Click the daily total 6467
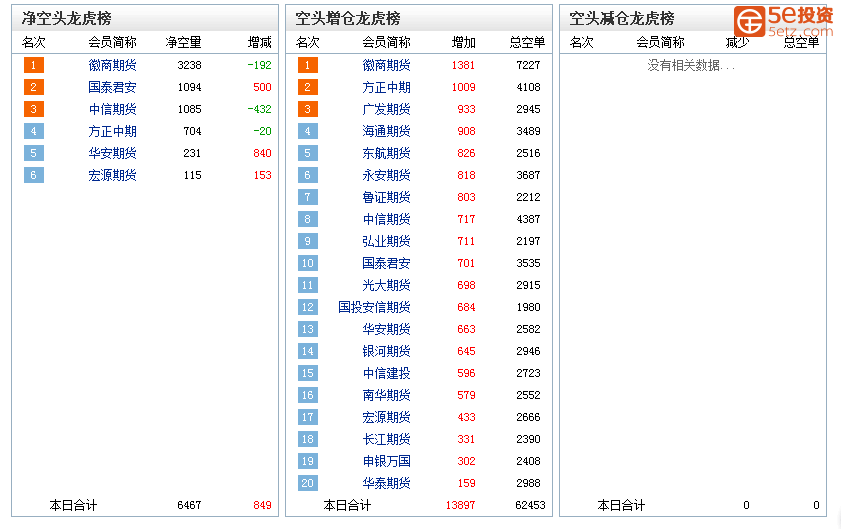This screenshot has height=529, width=841. point(189,505)
